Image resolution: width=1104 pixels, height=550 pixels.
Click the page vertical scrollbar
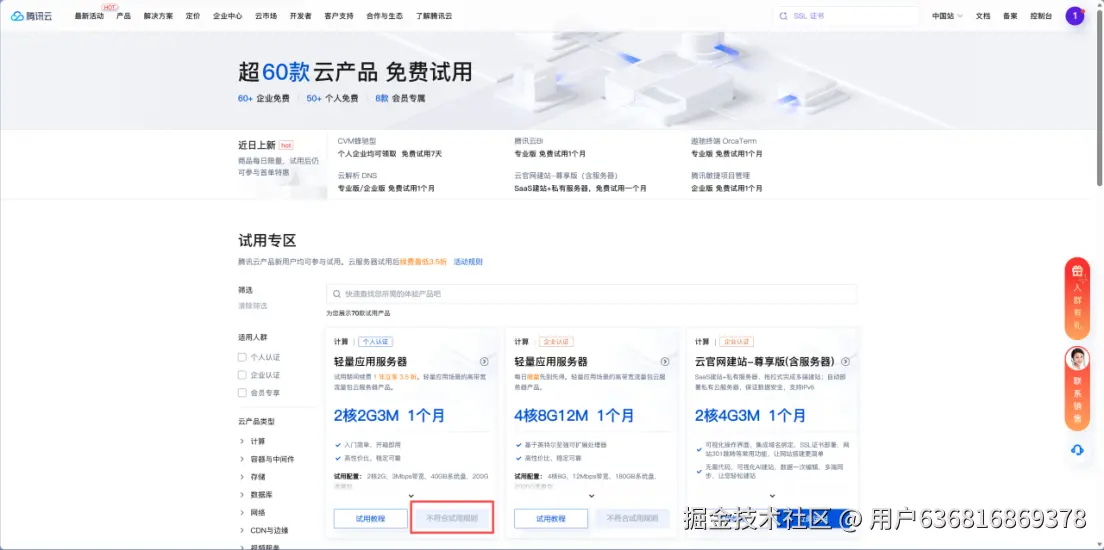click(x=1099, y=99)
